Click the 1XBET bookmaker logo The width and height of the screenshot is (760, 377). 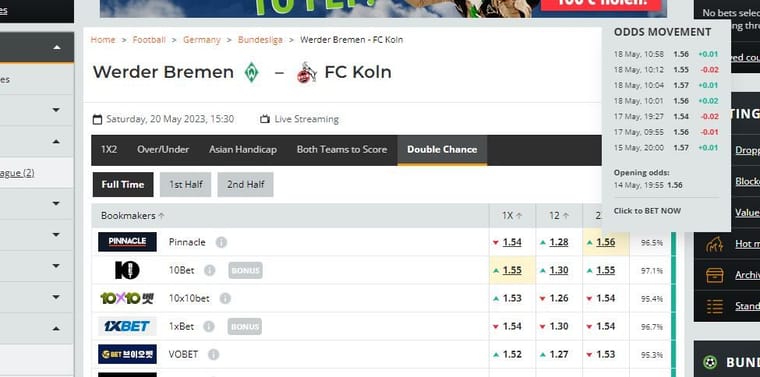click(127, 326)
